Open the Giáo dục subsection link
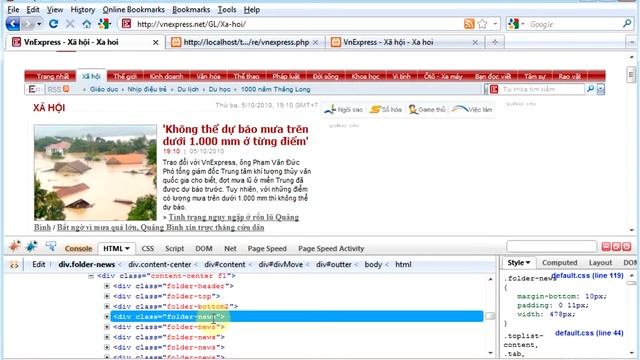The width and height of the screenshot is (640, 360). pyautogui.click(x=104, y=89)
